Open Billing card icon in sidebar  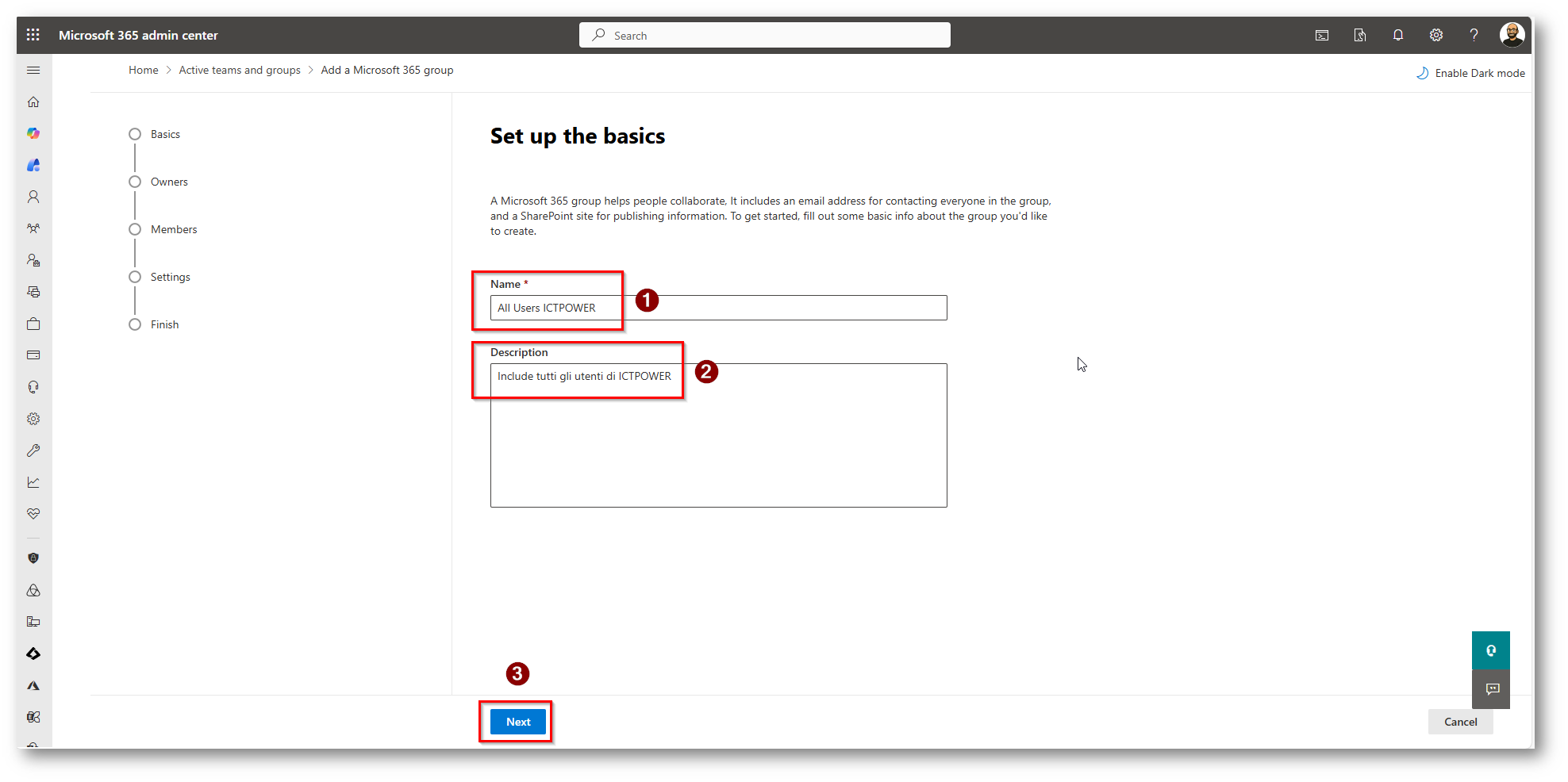pyautogui.click(x=33, y=355)
